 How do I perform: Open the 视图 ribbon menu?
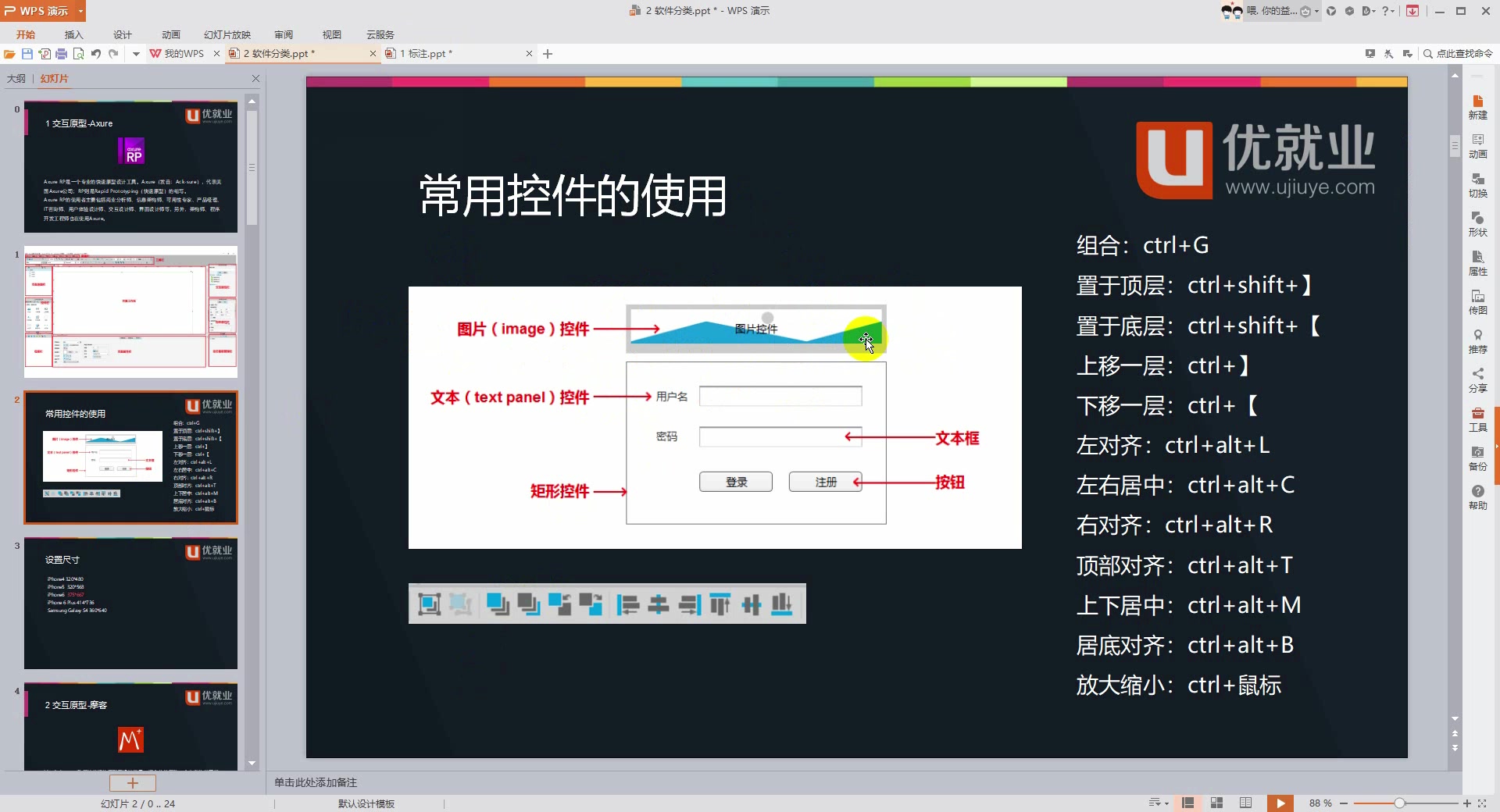(331, 34)
